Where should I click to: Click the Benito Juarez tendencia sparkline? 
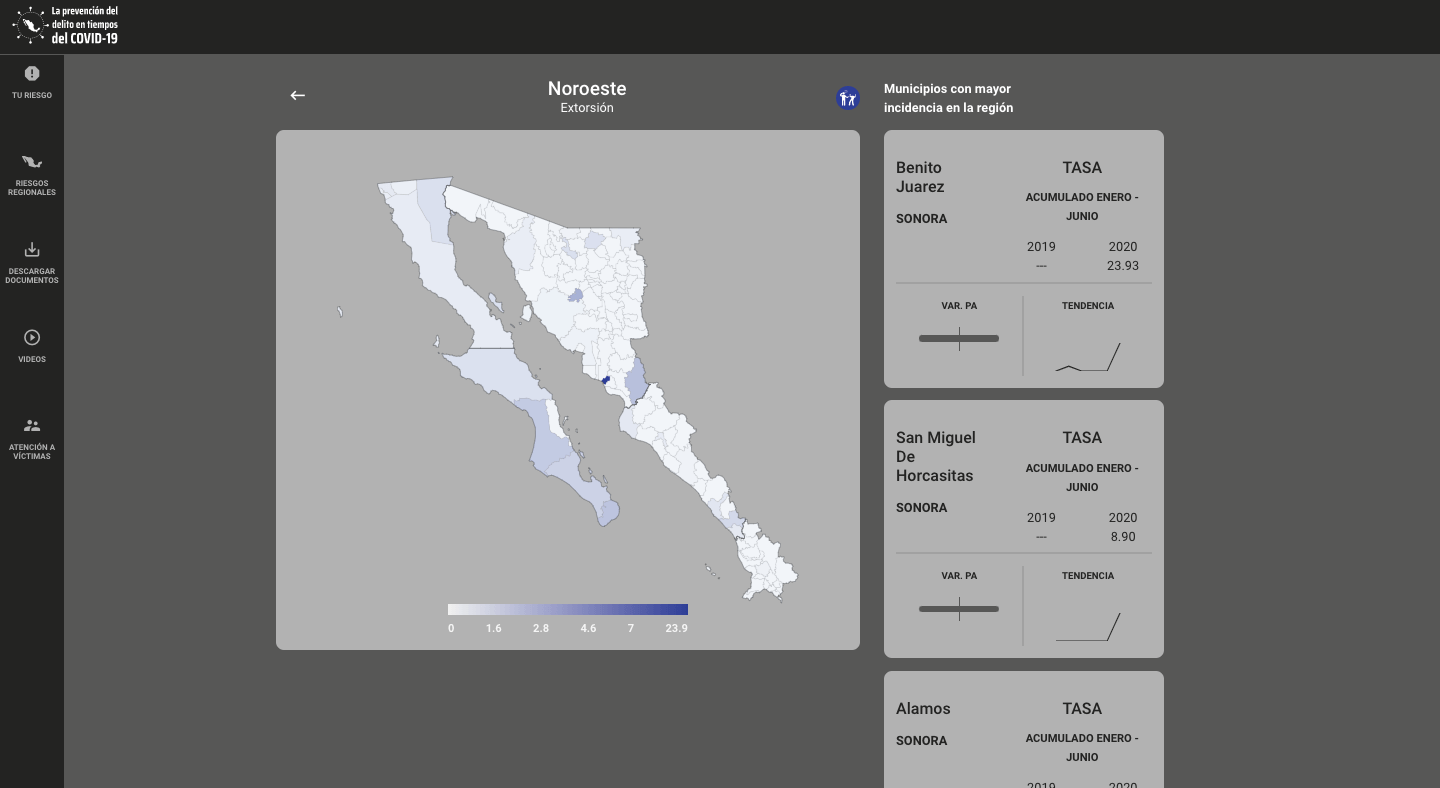pyautogui.click(x=1087, y=358)
